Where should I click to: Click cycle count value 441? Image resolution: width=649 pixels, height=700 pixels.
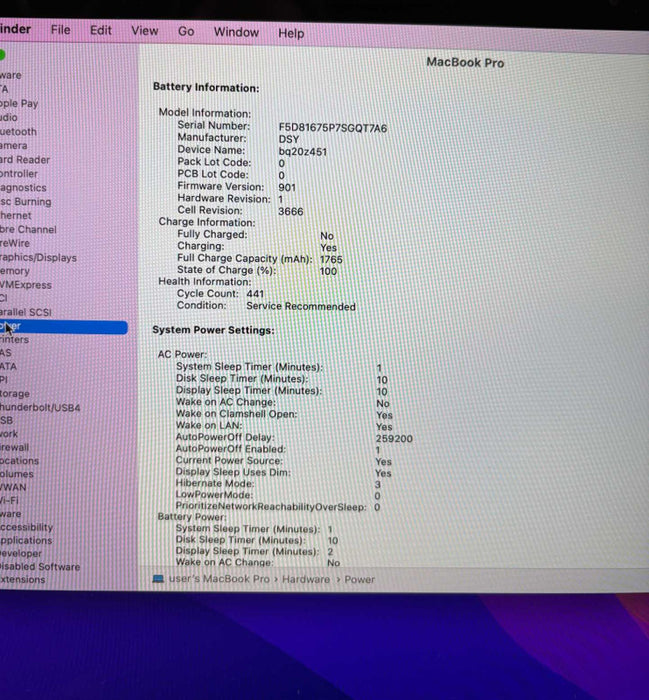[x=255, y=294]
